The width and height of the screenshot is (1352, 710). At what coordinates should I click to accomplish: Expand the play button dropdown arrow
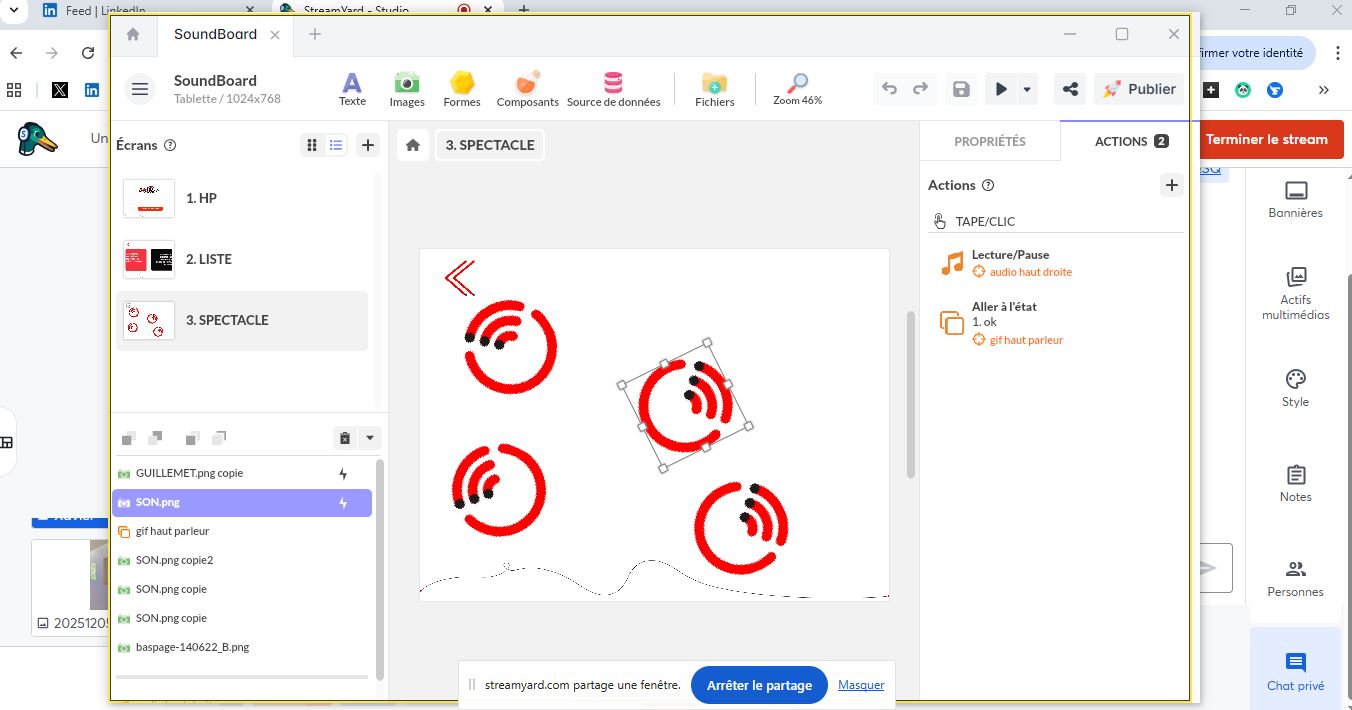tap(1027, 89)
